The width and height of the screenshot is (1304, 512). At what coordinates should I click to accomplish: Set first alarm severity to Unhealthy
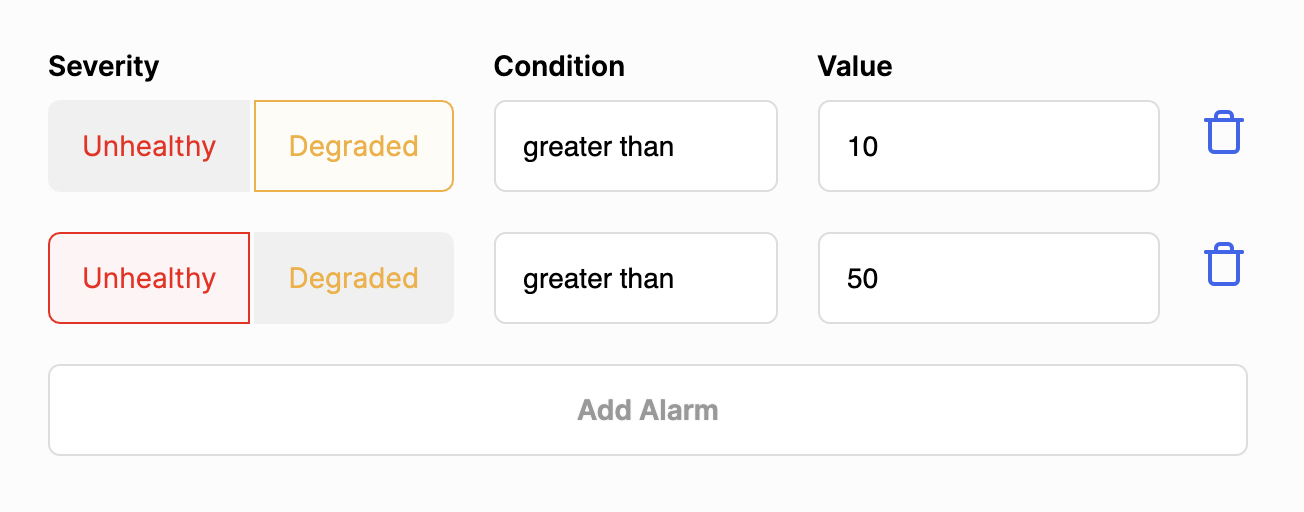149,146
